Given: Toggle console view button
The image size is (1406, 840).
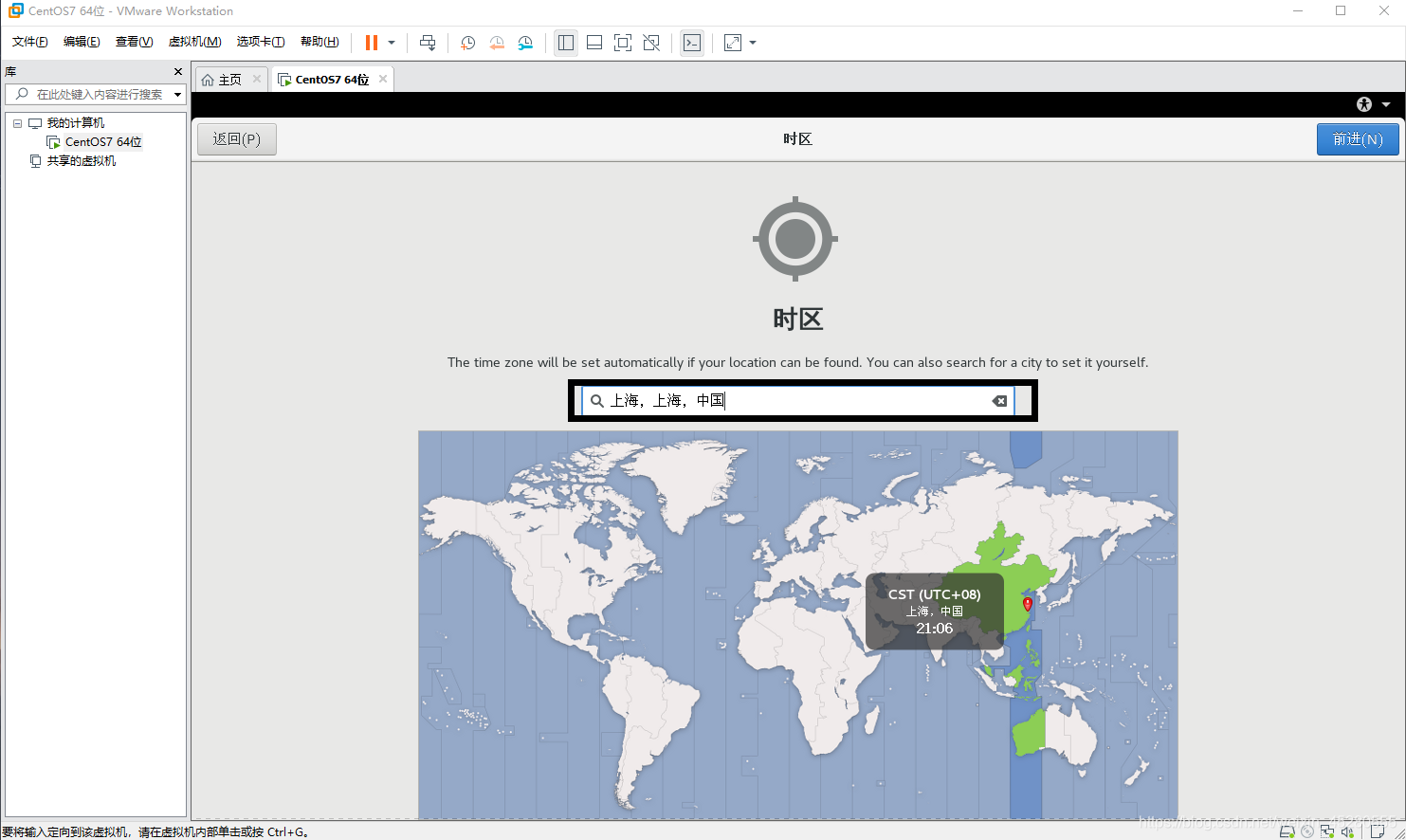Looking at the screenshot, I should coord(692,43).
